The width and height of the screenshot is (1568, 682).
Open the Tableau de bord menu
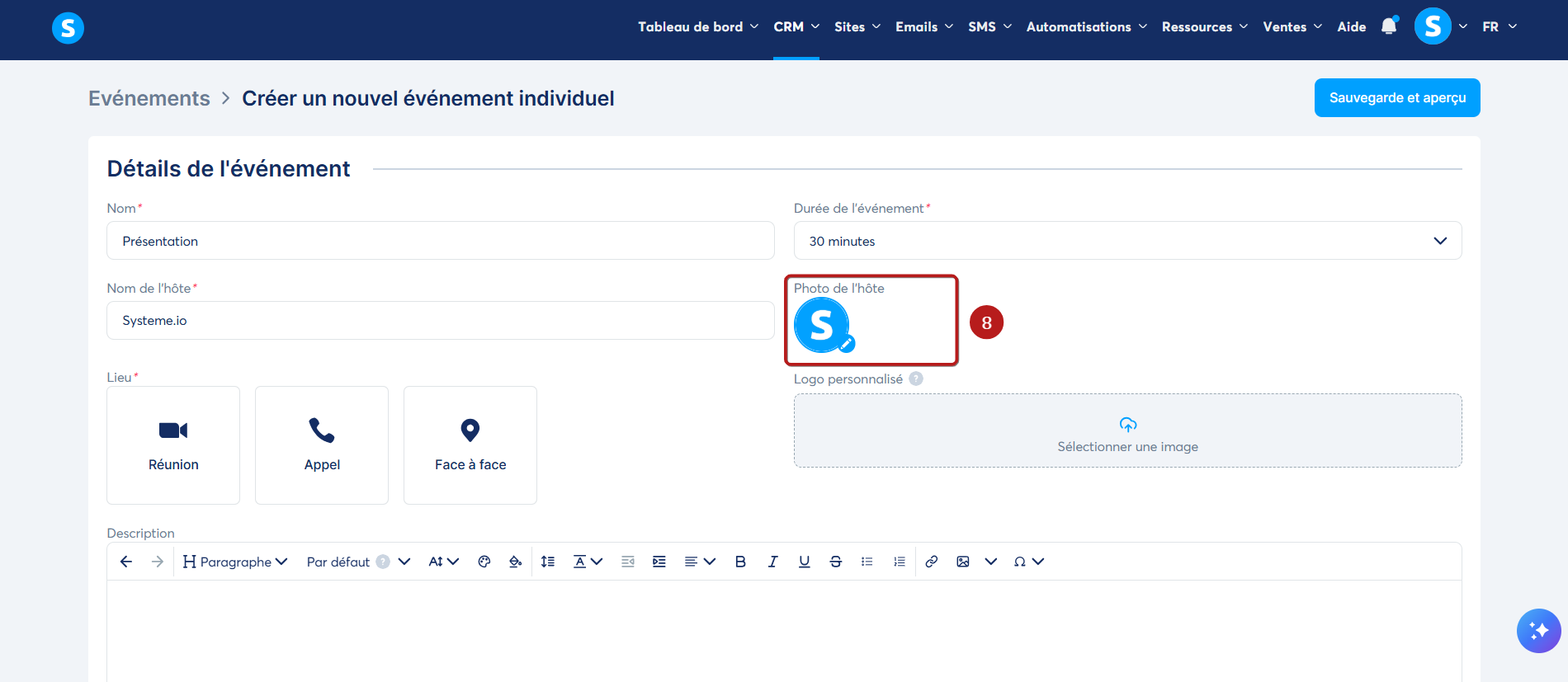click(698, 26)
